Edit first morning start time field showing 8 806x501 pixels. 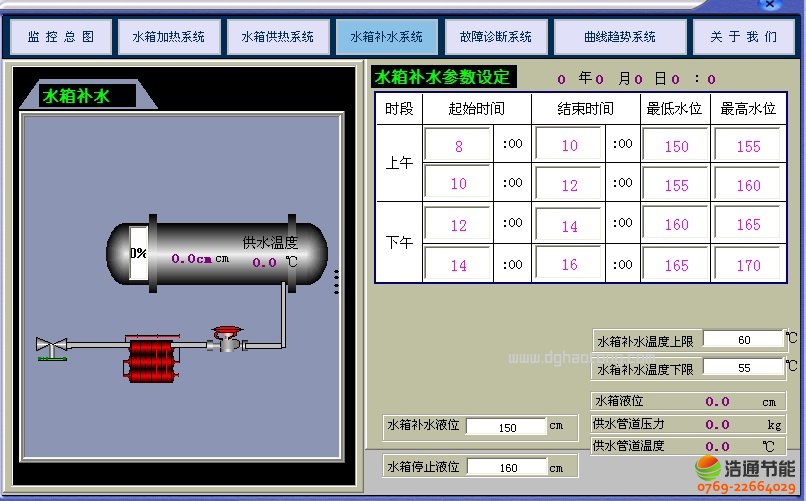coord(458,146)
